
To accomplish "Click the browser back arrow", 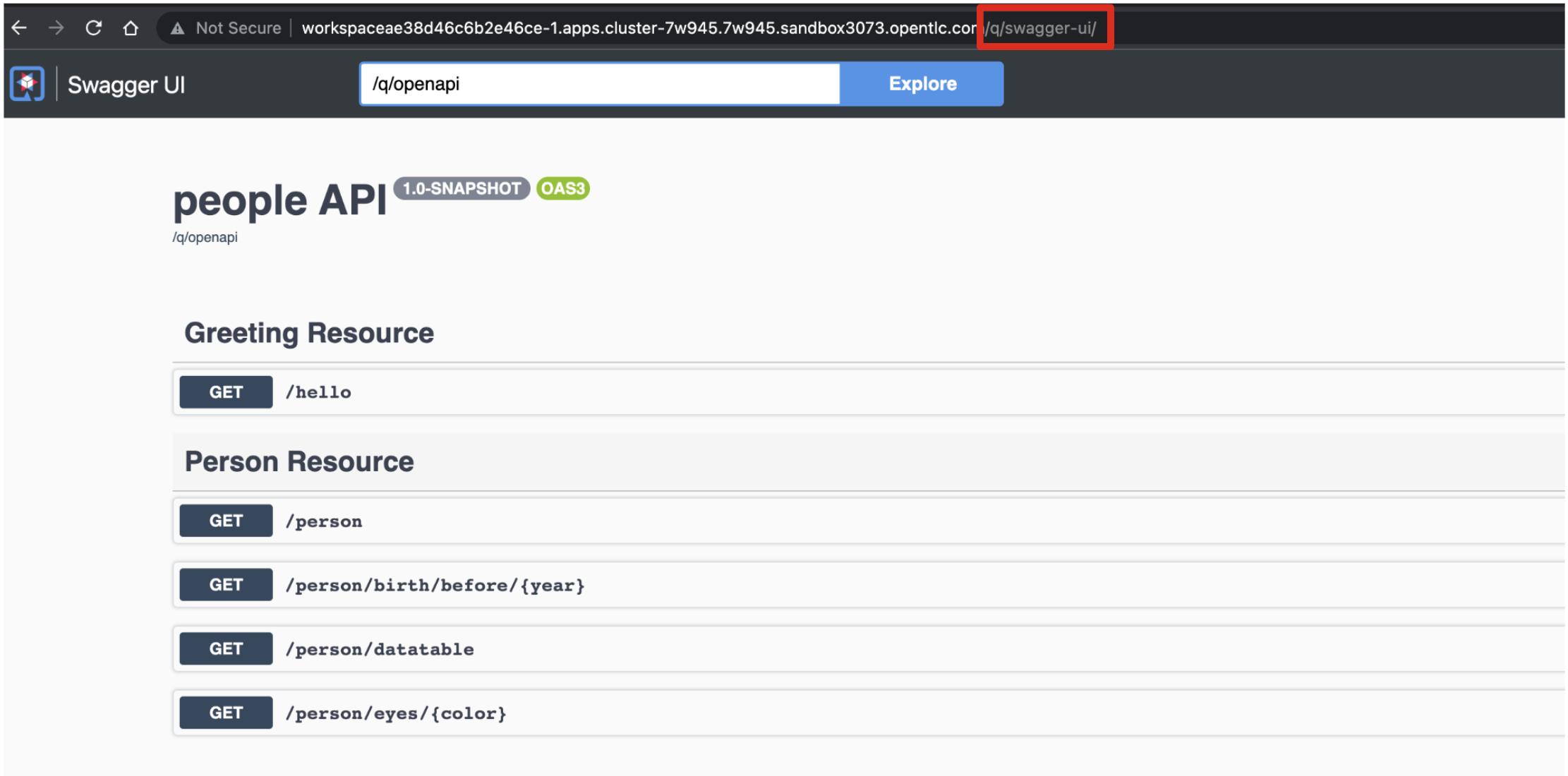I will tap(20, 28).
